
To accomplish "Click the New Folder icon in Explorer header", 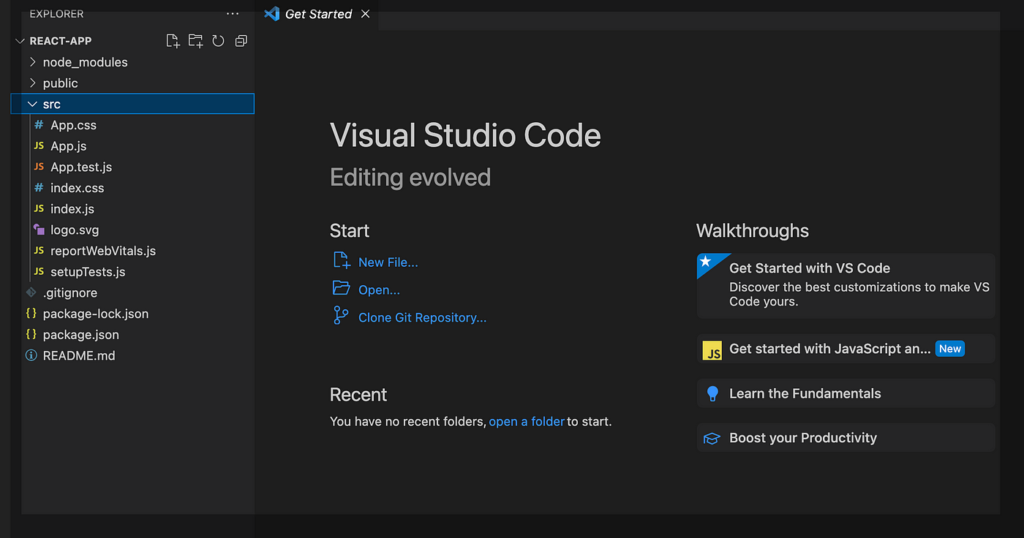I will coord(195,41).
